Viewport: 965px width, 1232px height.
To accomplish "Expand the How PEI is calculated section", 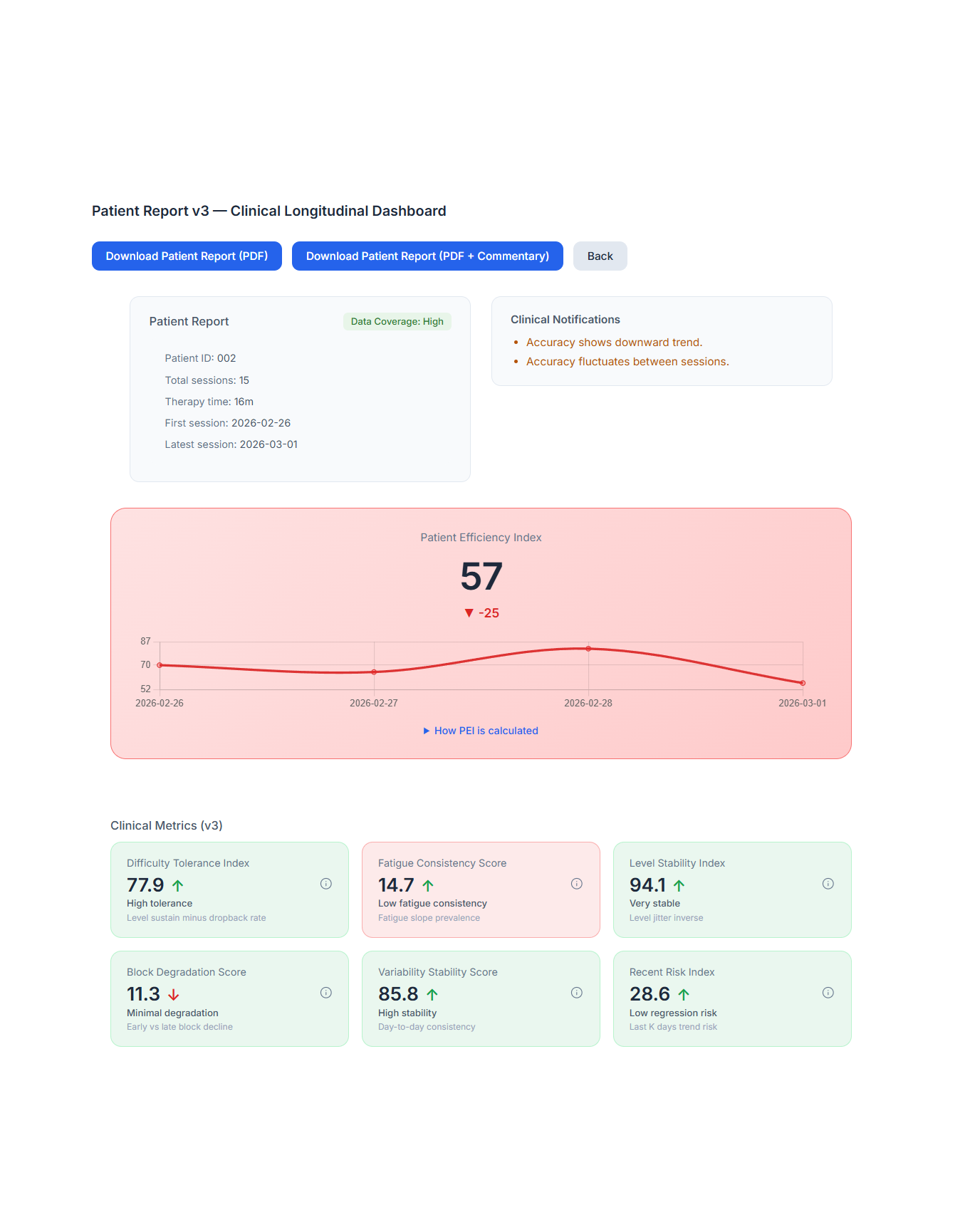I will point(481,731).
